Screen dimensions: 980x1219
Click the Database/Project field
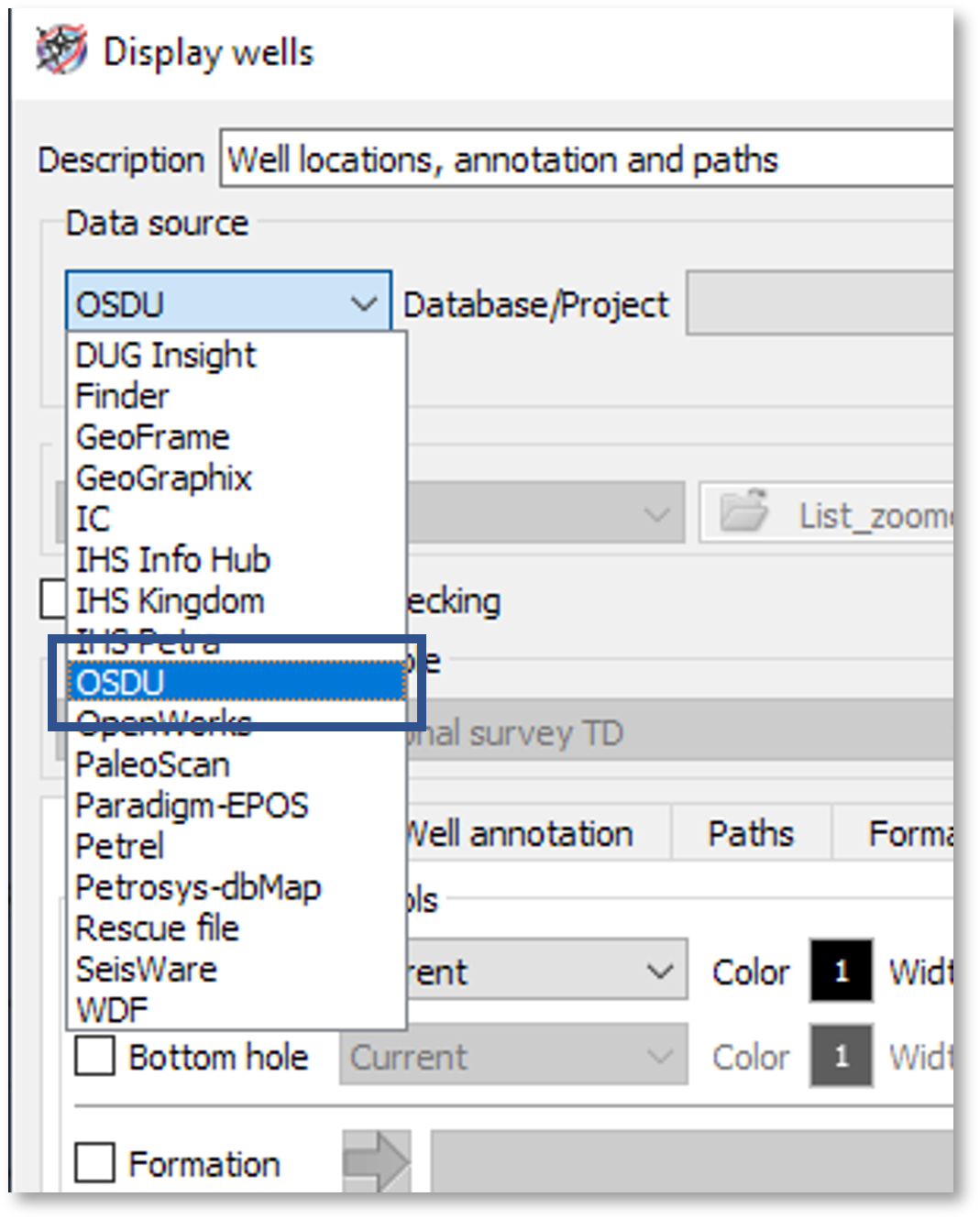(819, 303)
